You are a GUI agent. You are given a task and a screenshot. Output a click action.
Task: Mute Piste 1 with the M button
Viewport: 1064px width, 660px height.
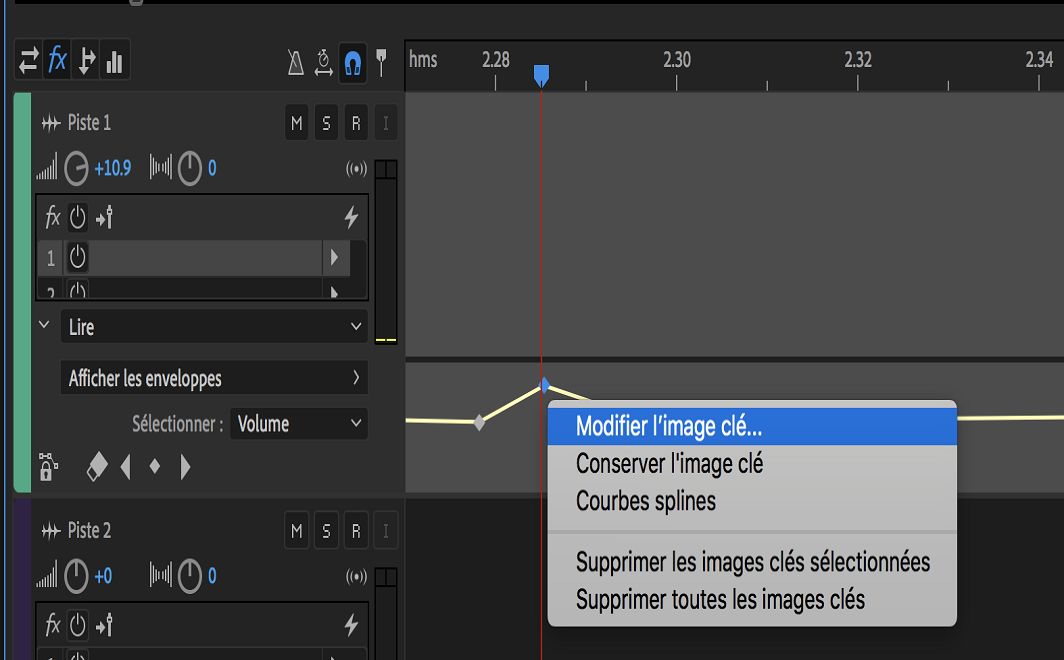point(296,123)
